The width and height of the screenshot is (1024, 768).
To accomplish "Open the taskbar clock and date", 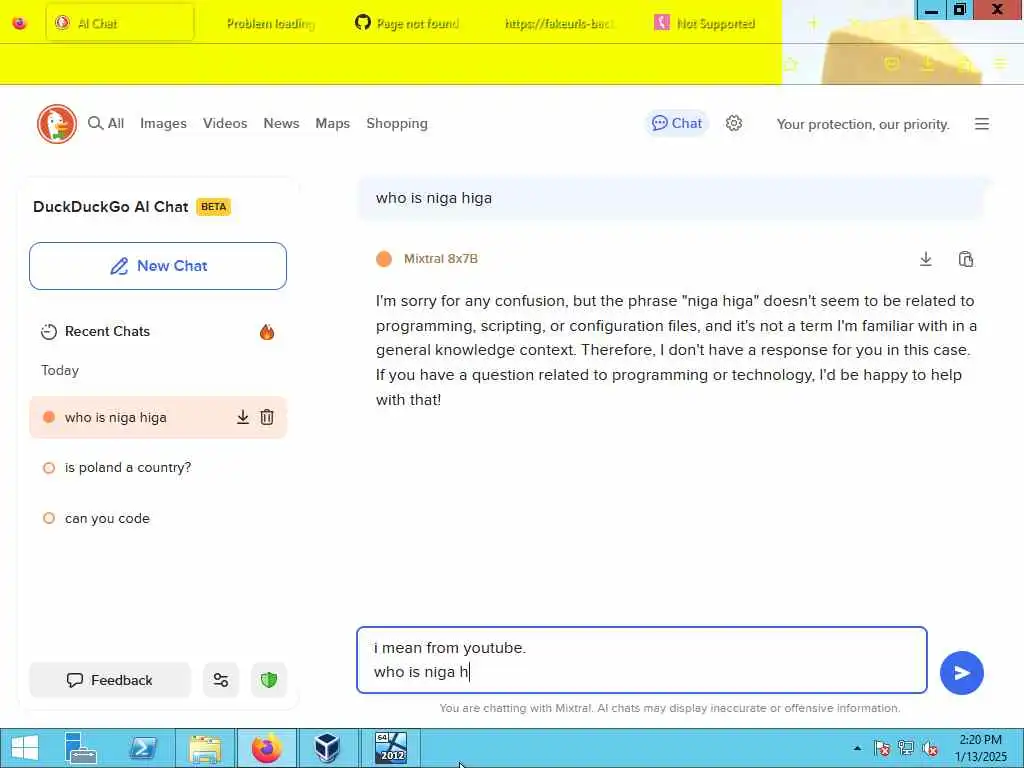I will 980,748.
